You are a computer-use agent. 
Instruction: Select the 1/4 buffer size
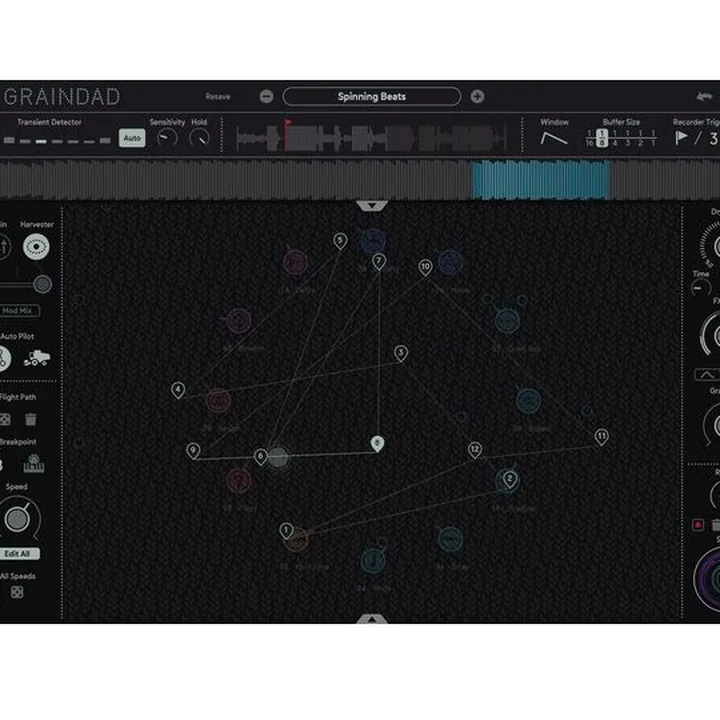(x=615, y=138)
